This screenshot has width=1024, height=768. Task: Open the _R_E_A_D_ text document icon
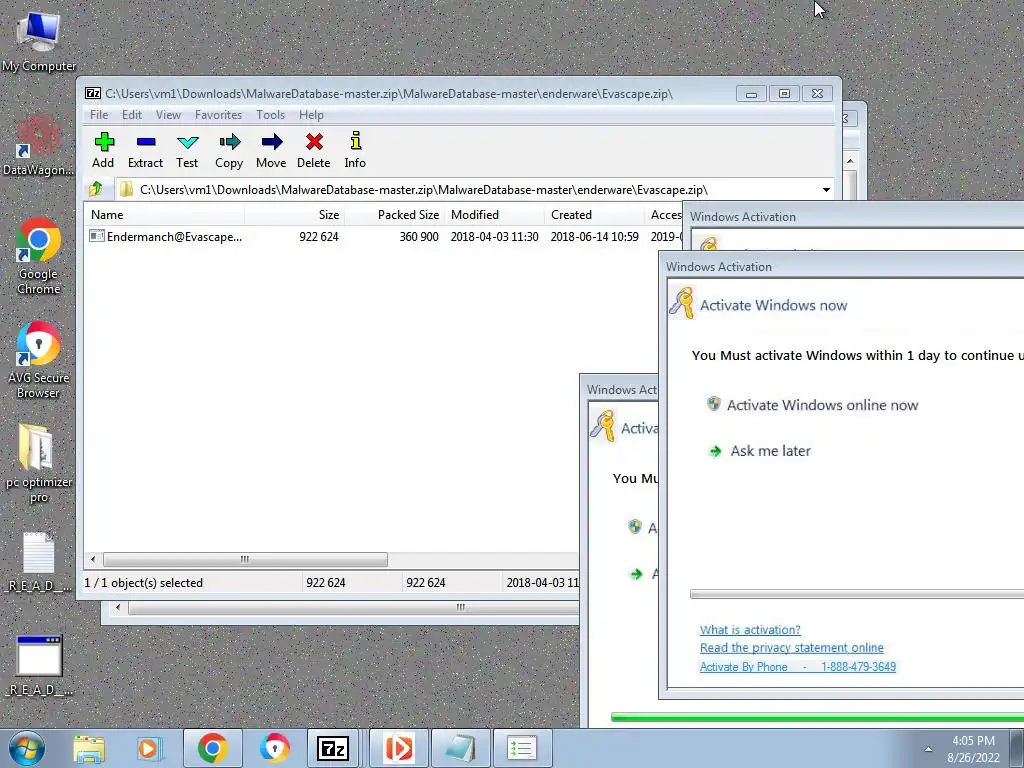(39, 562)
